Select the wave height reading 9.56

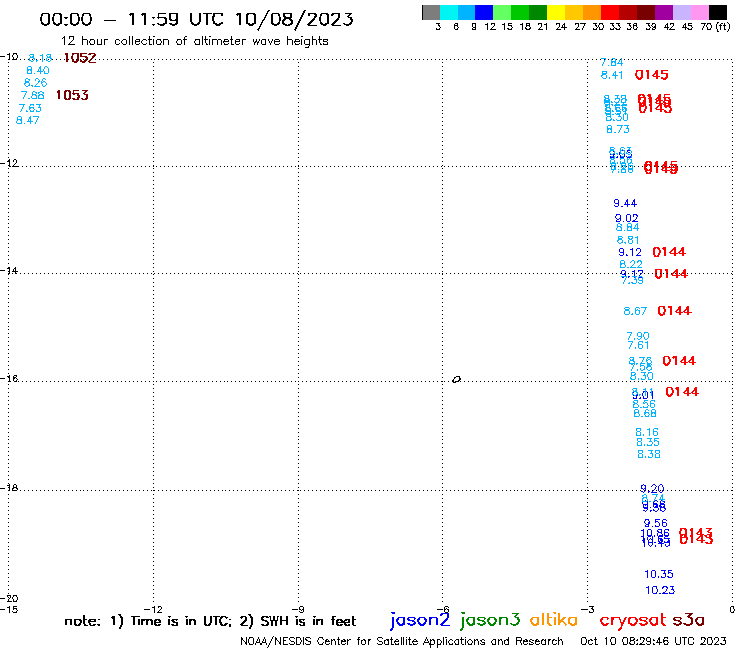(656, 523)
